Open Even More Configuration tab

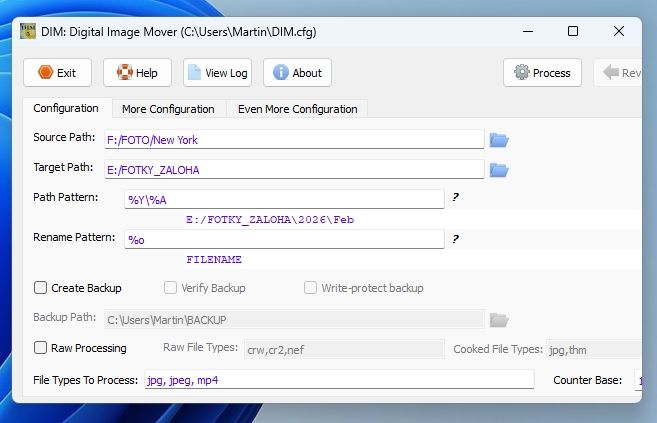tap(297, 109)
